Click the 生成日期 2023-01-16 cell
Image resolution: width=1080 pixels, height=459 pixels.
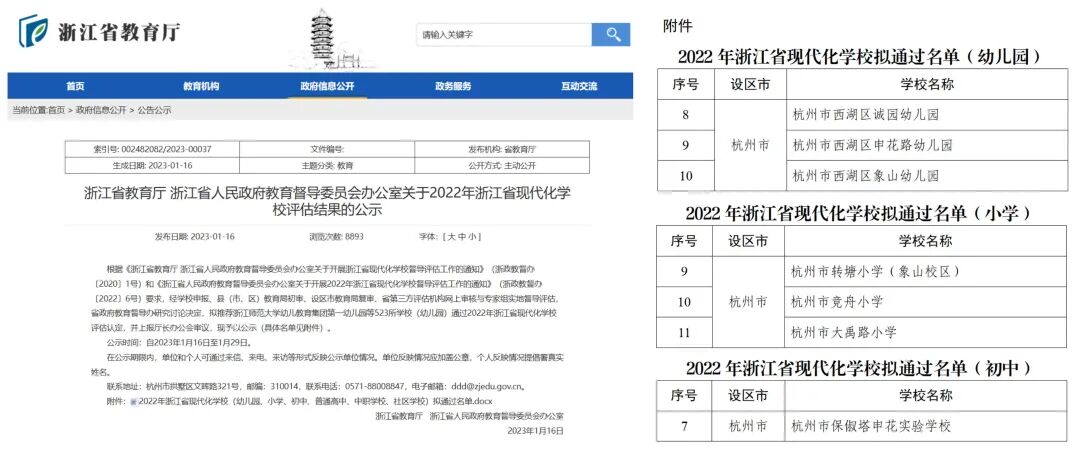152,165
